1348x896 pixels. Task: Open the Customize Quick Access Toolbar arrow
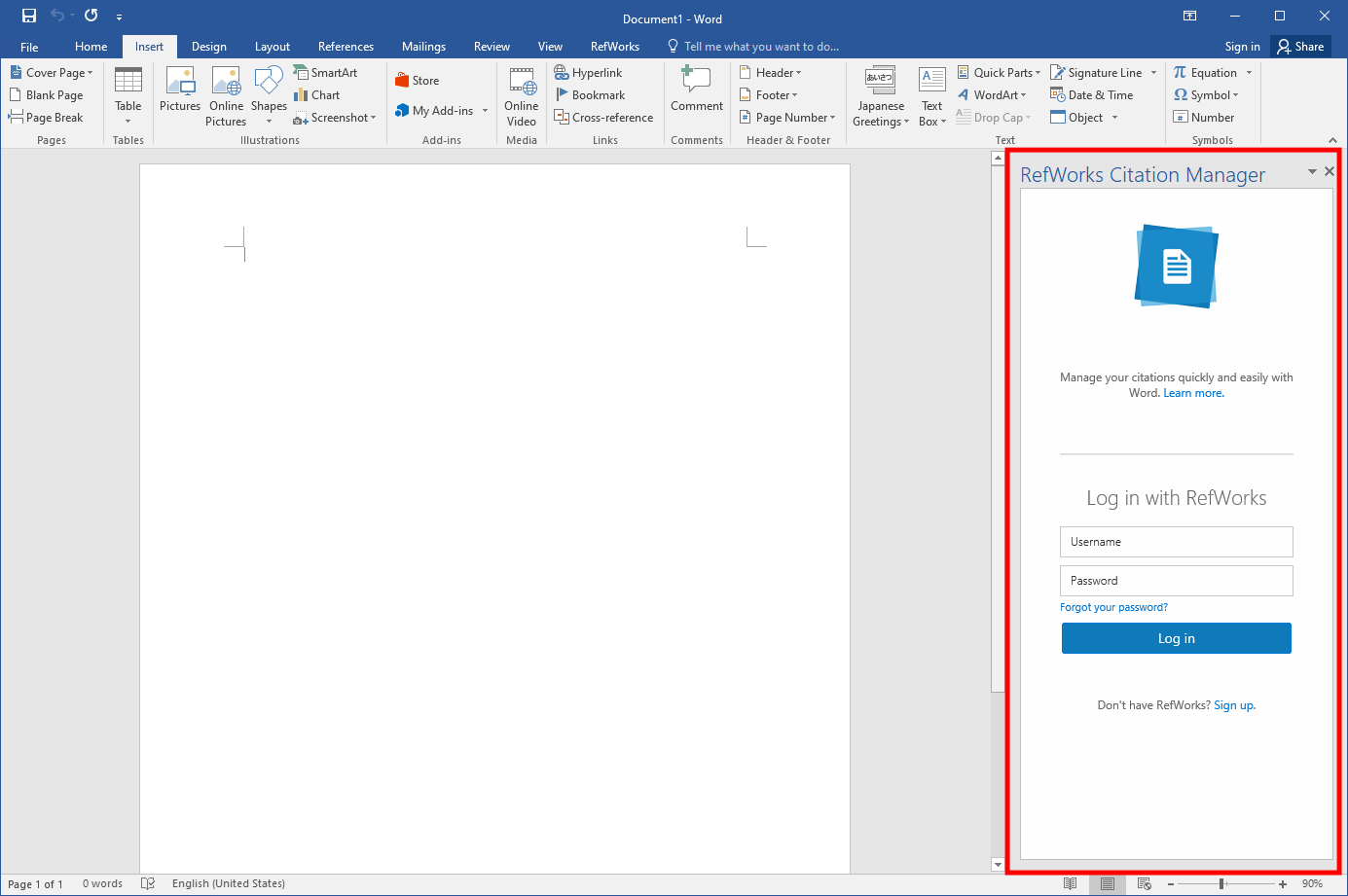tap(119, 17)
